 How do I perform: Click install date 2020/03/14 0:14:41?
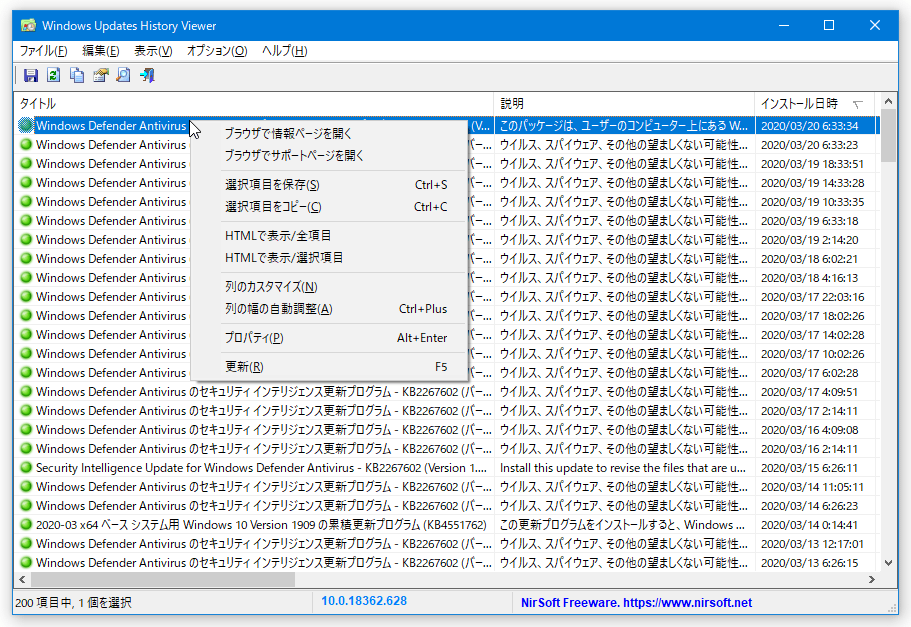point(809,525)
